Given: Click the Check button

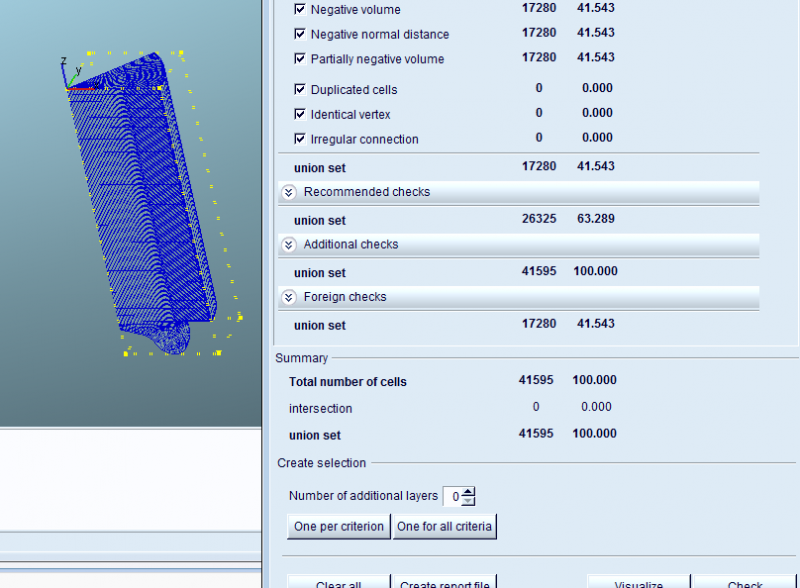Looking at the screenshot, I should point(744,582).
